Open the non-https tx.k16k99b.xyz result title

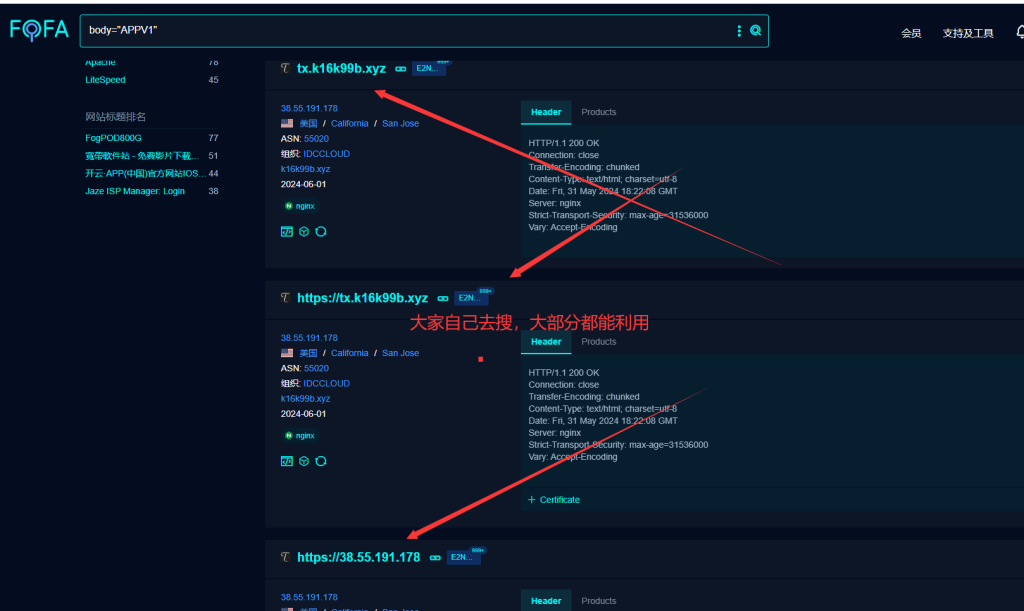coord(341,69)
